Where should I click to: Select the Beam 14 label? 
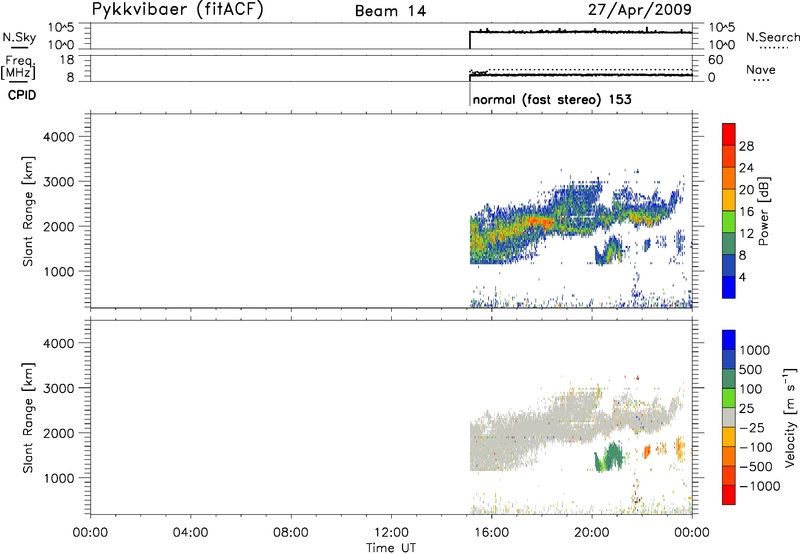[x=390, y=11]
